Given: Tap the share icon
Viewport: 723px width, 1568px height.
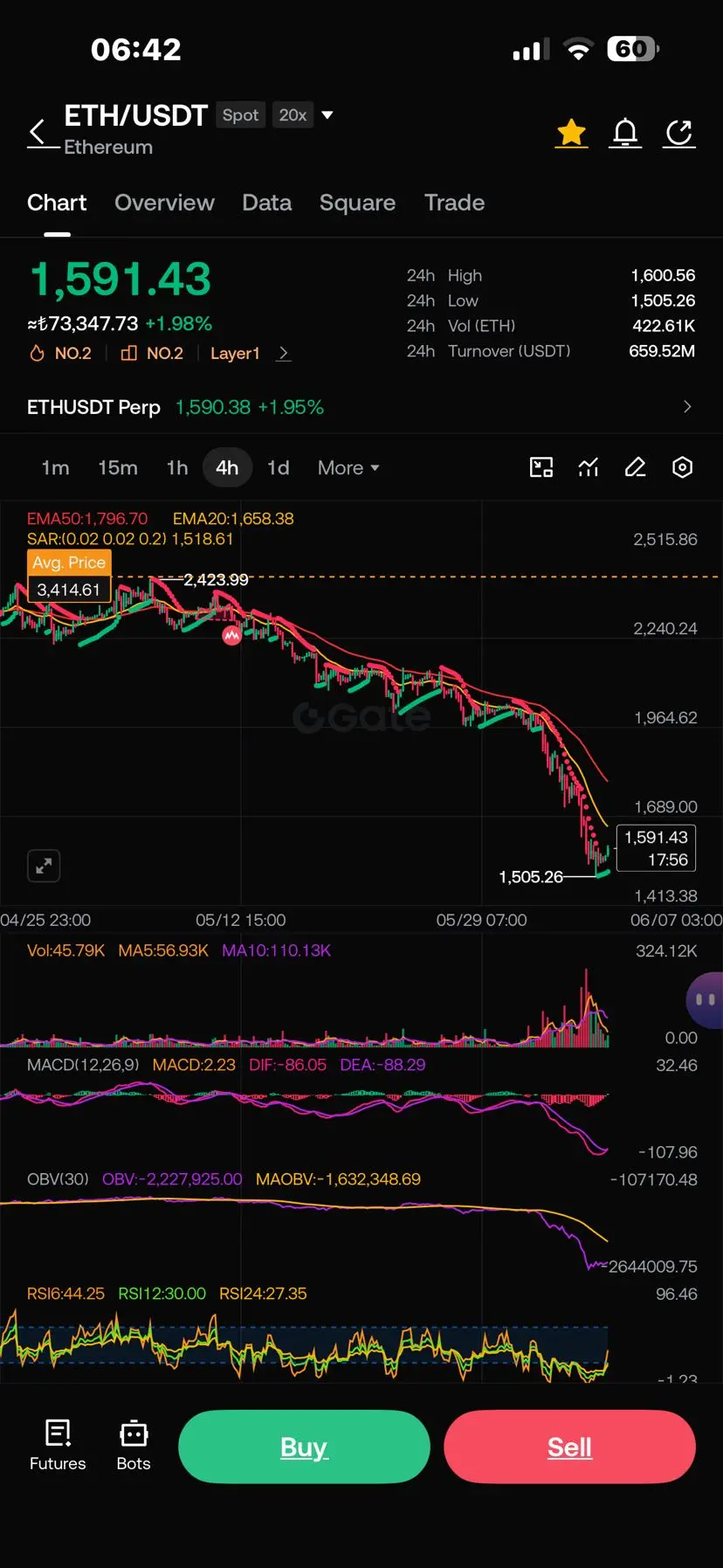Looking at the screenshot, I should [x=679, y=133].
